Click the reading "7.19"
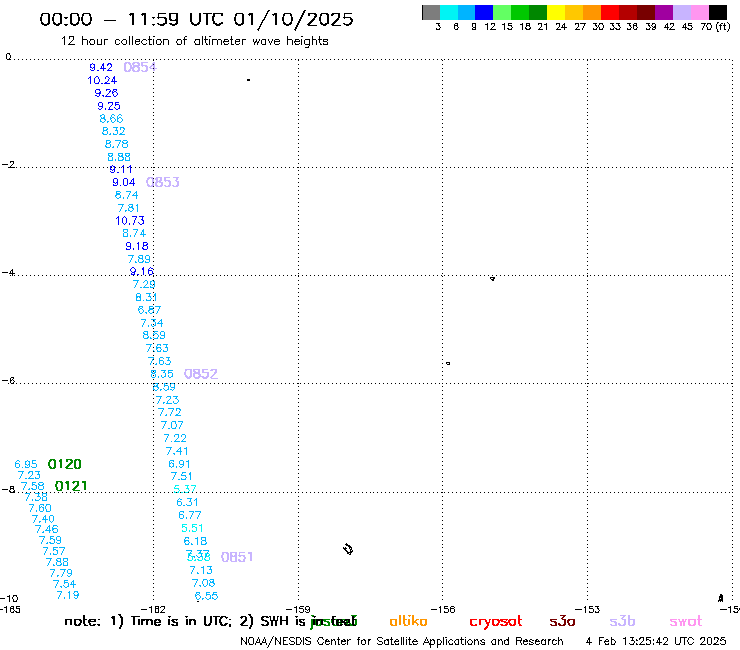The image size is (740, 650). point(67,595)
